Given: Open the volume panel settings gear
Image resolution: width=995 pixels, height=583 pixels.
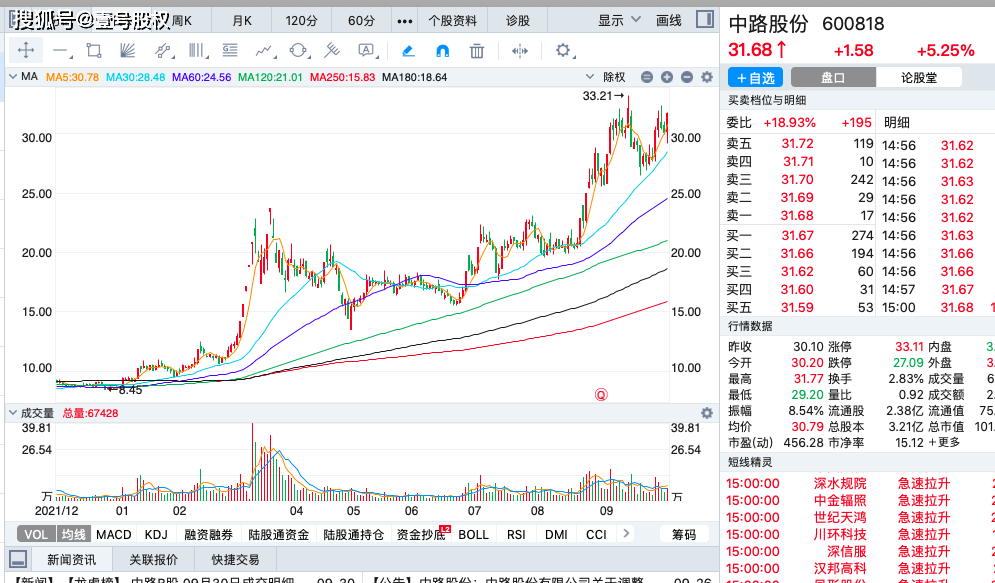Looking at the screenshot, I should click(706, 413).
